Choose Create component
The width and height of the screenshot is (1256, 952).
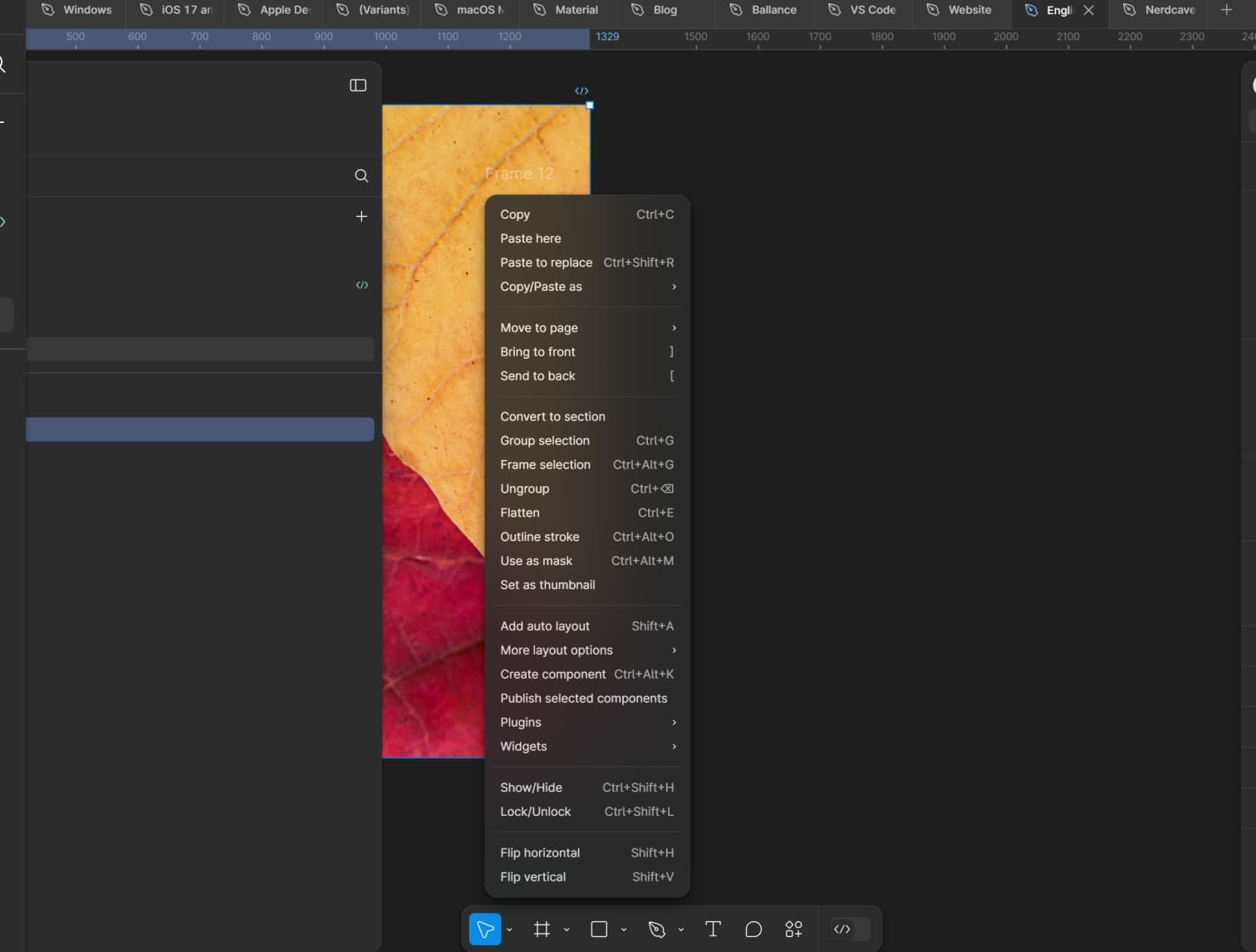[586, 674]
